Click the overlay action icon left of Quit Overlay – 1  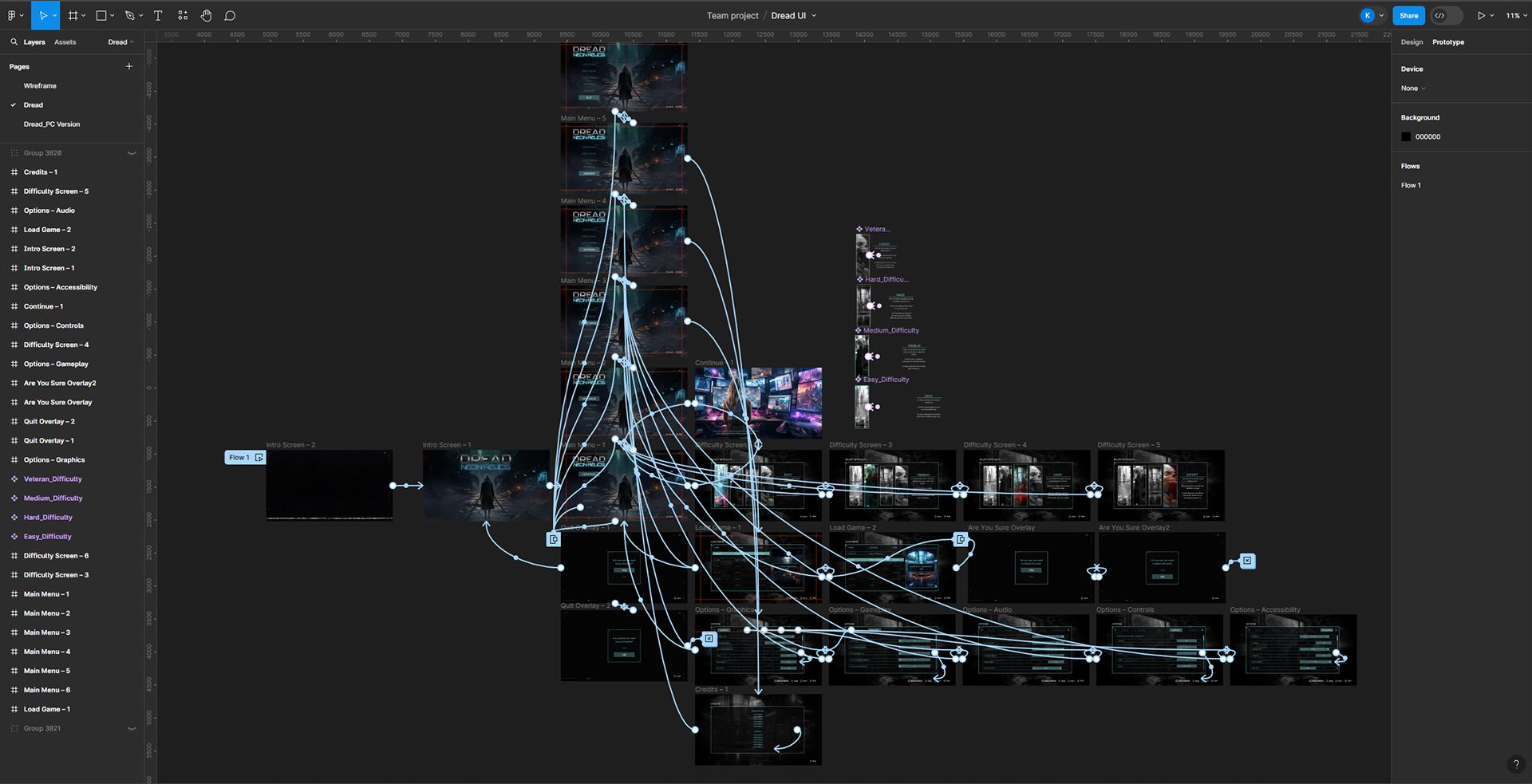(x=553, y=539)
